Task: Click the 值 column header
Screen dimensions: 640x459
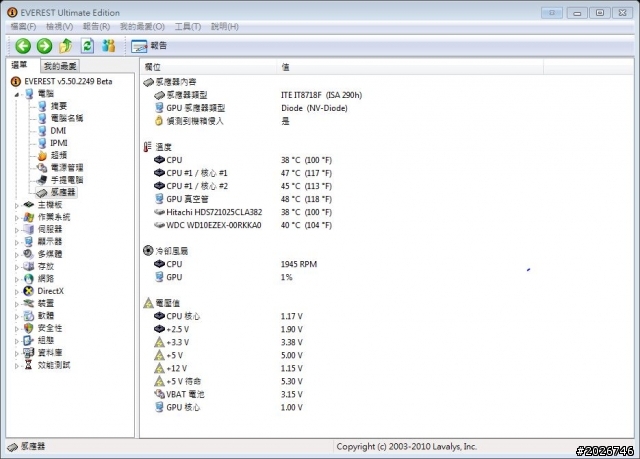Action: coord(410,67)
